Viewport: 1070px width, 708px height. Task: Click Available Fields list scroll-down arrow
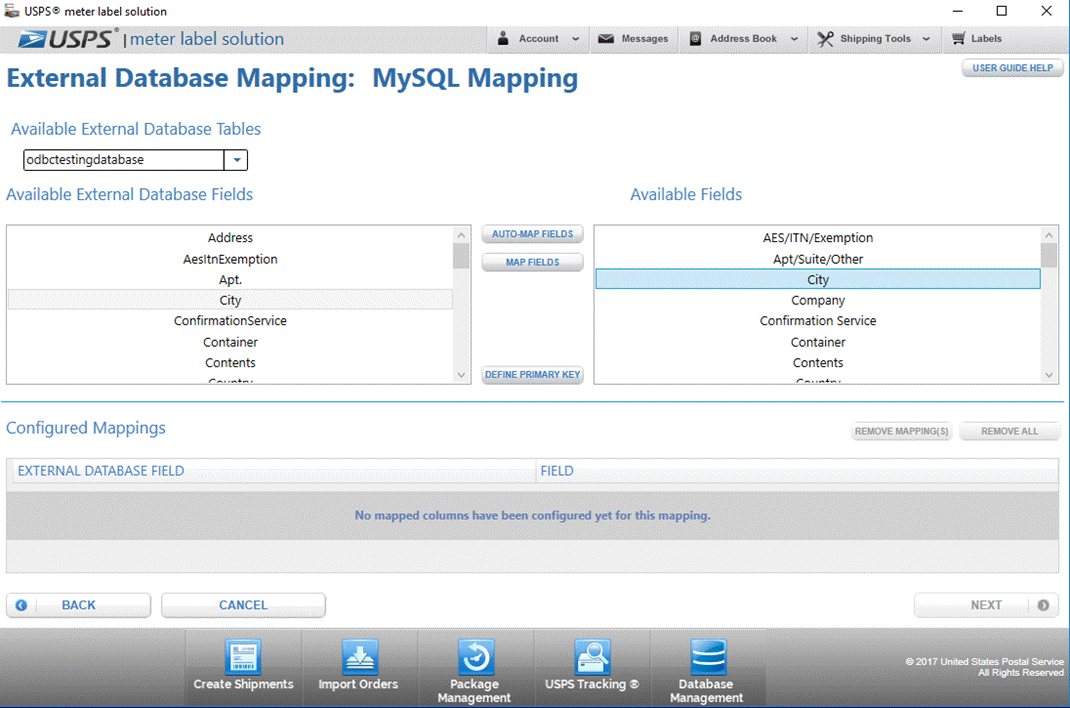click(x=1049, y=375)
